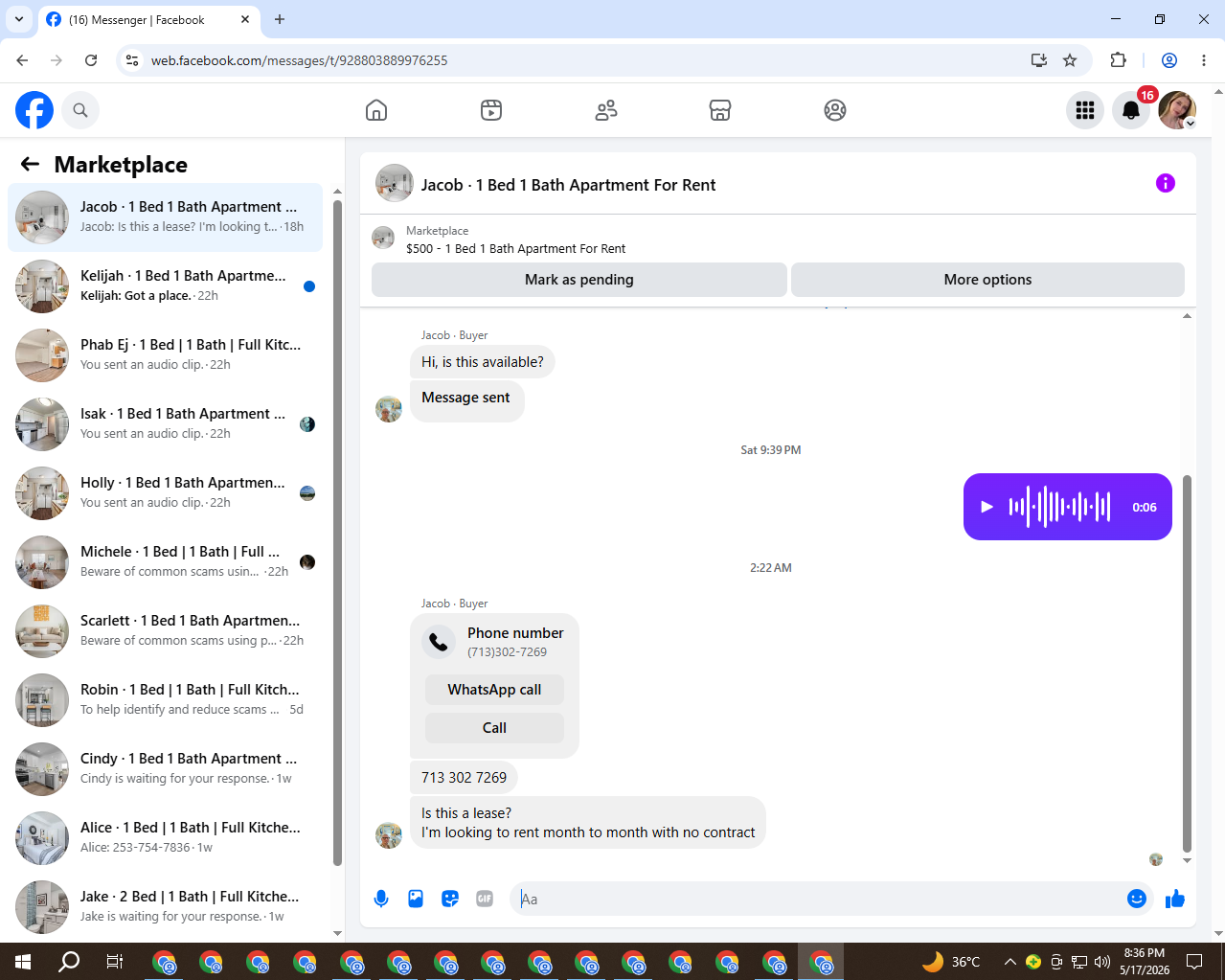1225x980 pixels.
Task: Bookmark this page with star icon
Action: tap(1070, 60)
